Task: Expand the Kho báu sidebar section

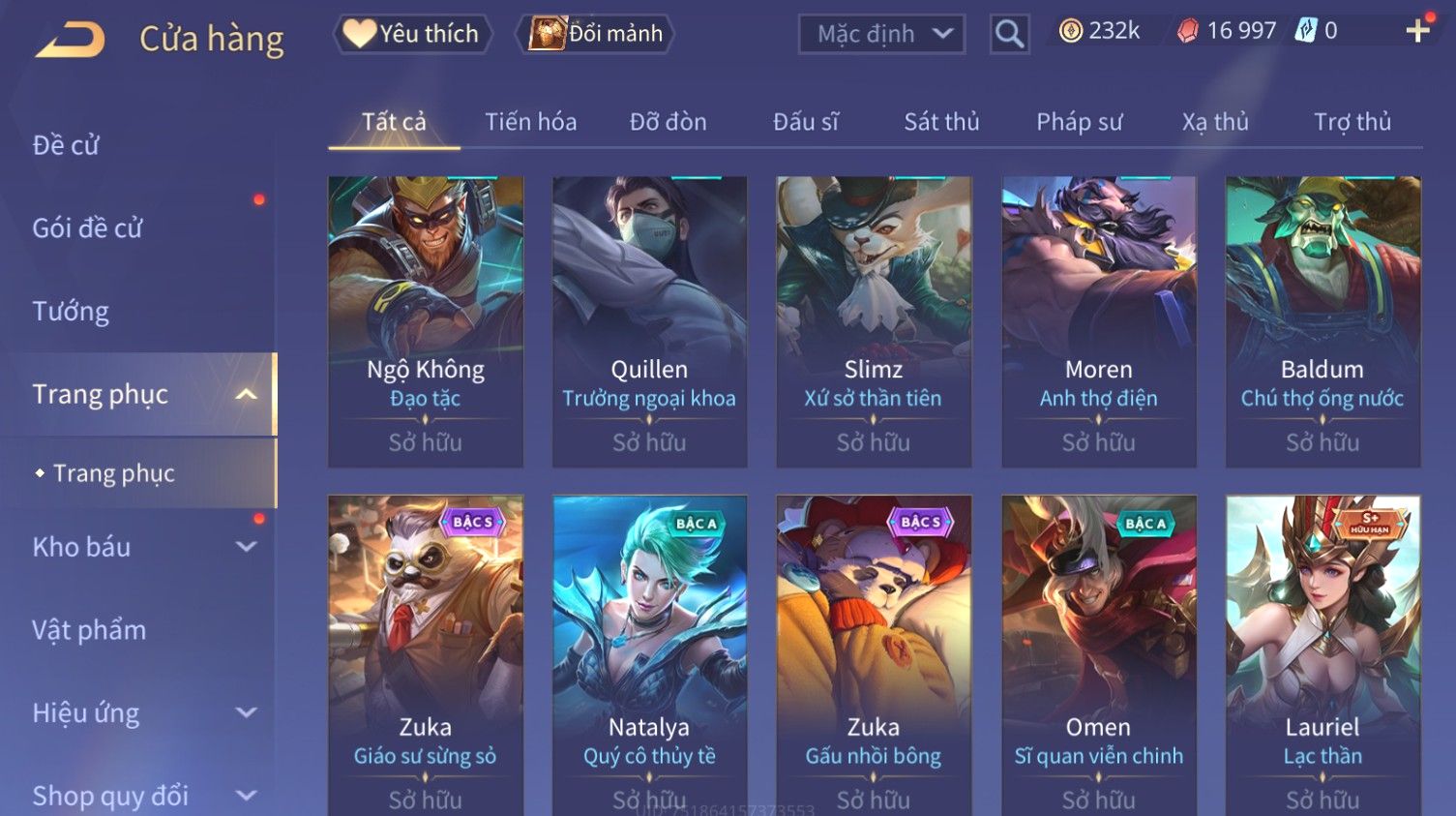Action: pyautogui.click(x=247, y=547)
